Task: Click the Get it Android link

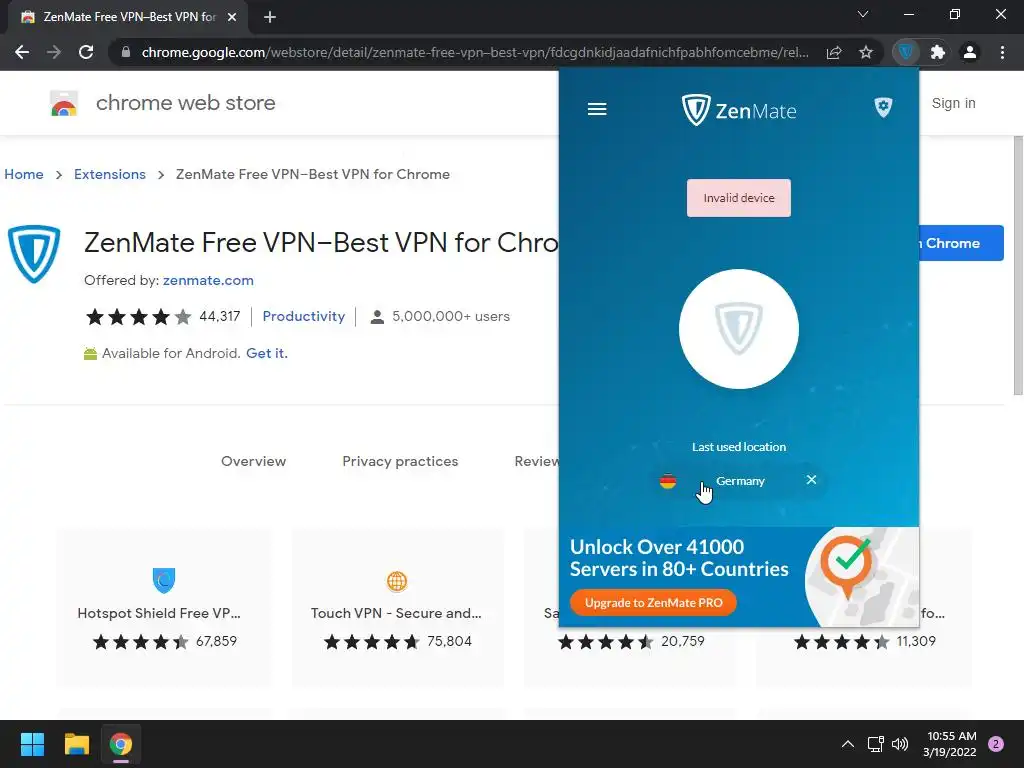Action: [266, 353]
